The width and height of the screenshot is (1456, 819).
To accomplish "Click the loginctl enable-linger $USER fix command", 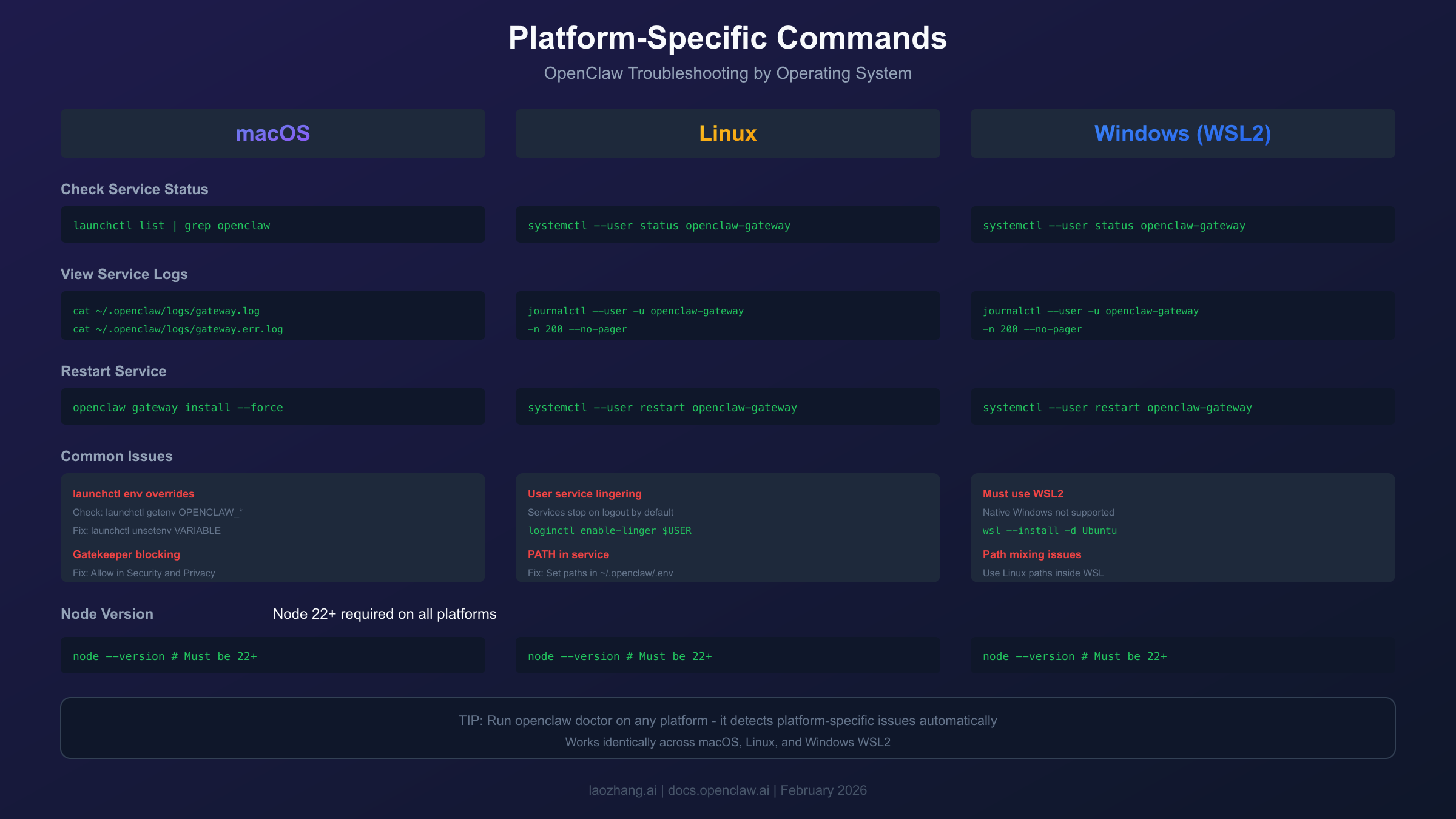I will [610, 530].
